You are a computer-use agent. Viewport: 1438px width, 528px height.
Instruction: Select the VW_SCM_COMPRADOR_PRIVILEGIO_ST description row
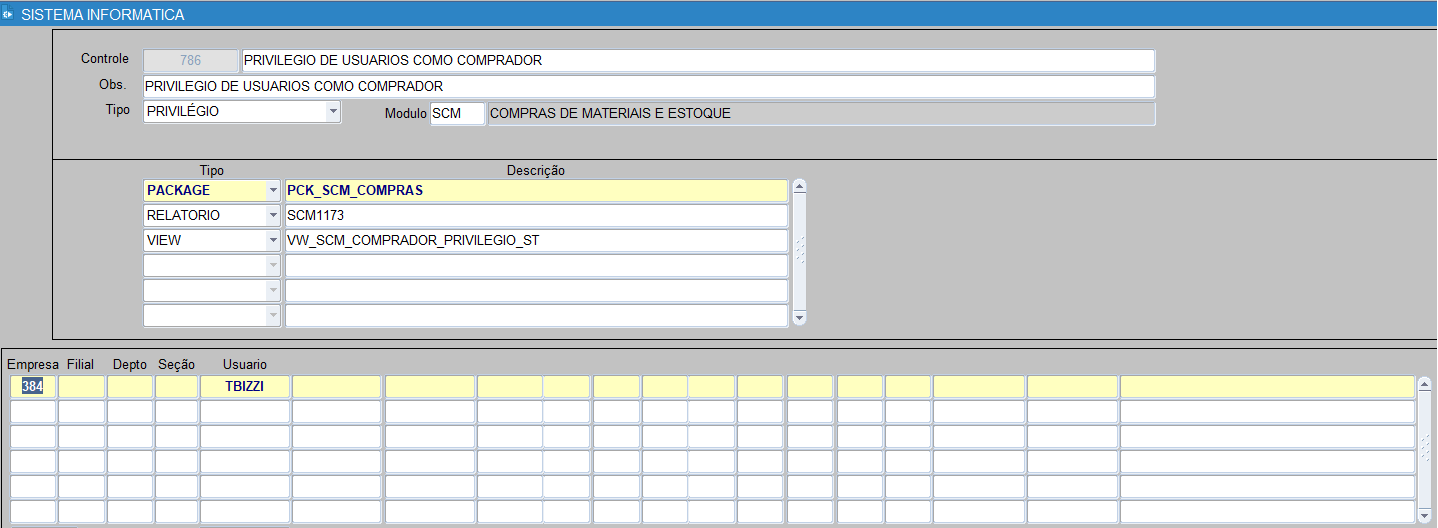(536, 241)
